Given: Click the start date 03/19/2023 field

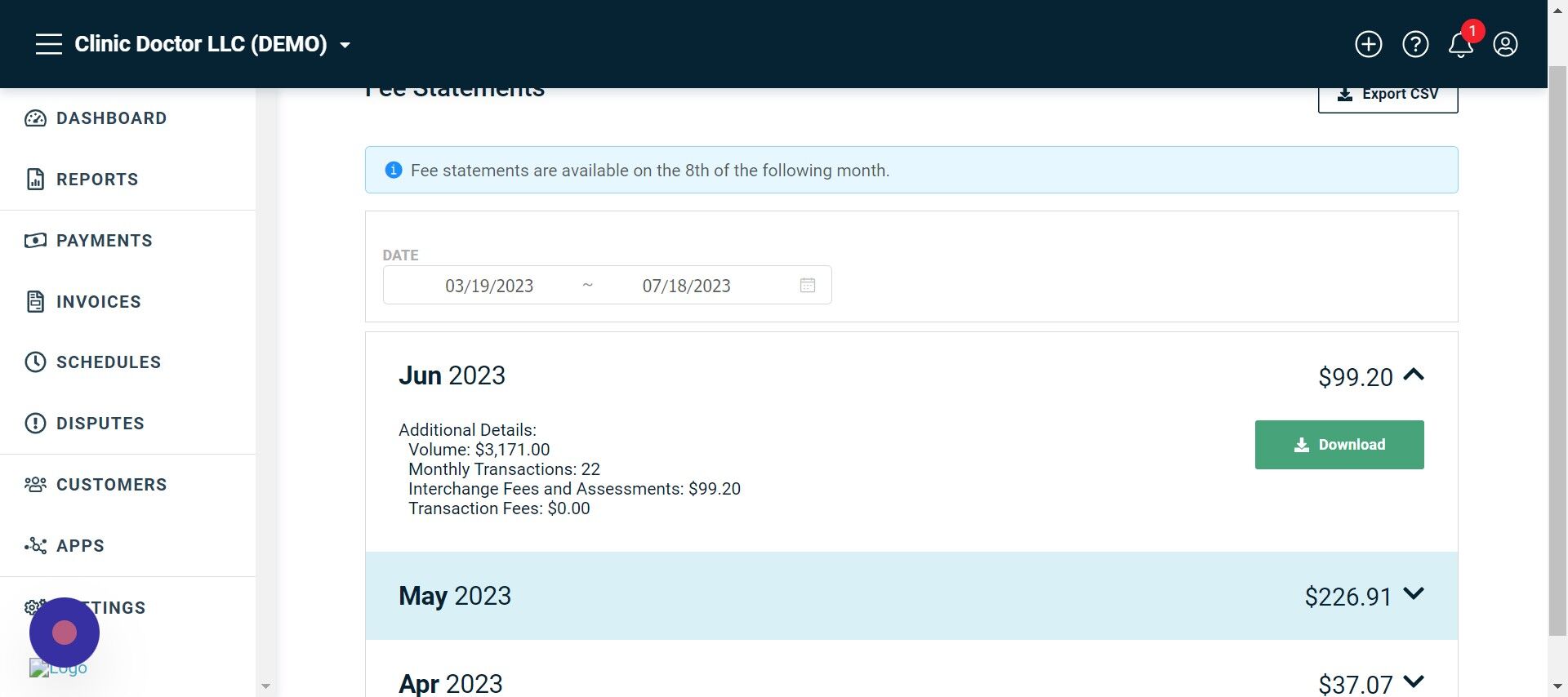Looking at the screenshot, I should [x=489, y=286].
